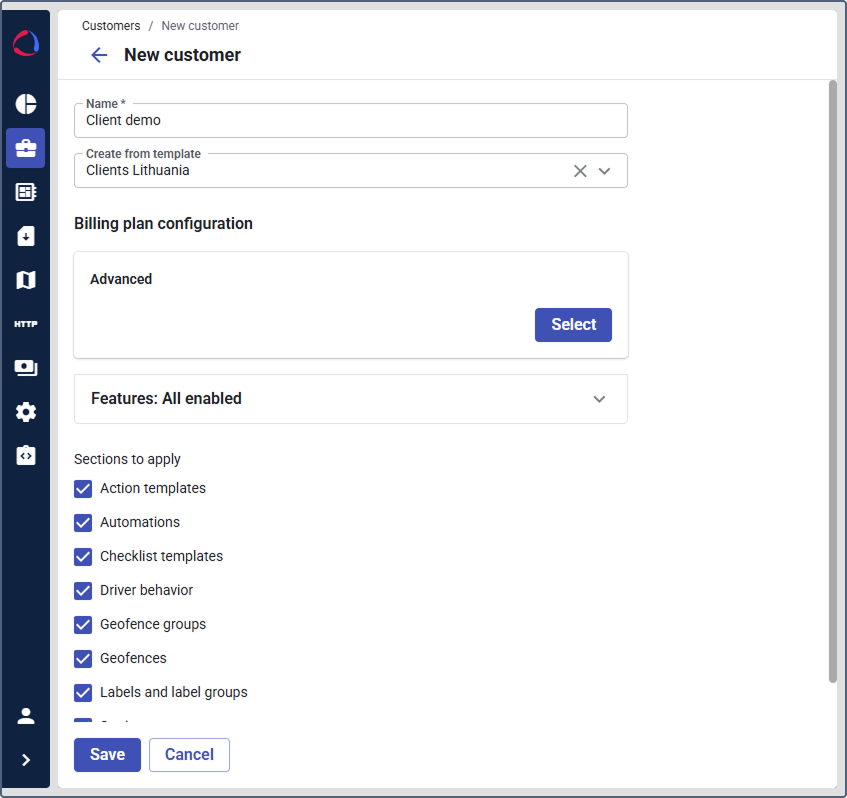Expand the sidebar with bottom chevron

(x=26, y=760)
